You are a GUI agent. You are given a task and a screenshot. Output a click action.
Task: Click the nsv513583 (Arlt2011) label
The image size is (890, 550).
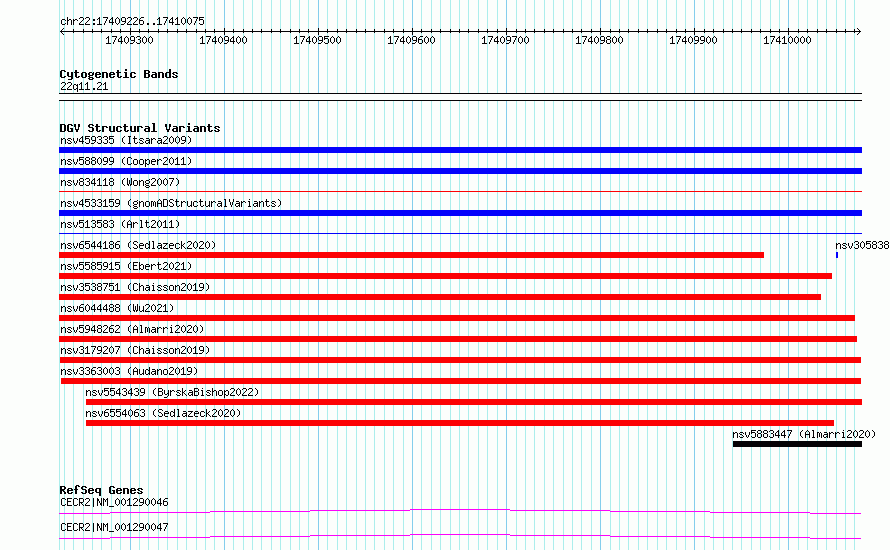coord(120,224)
